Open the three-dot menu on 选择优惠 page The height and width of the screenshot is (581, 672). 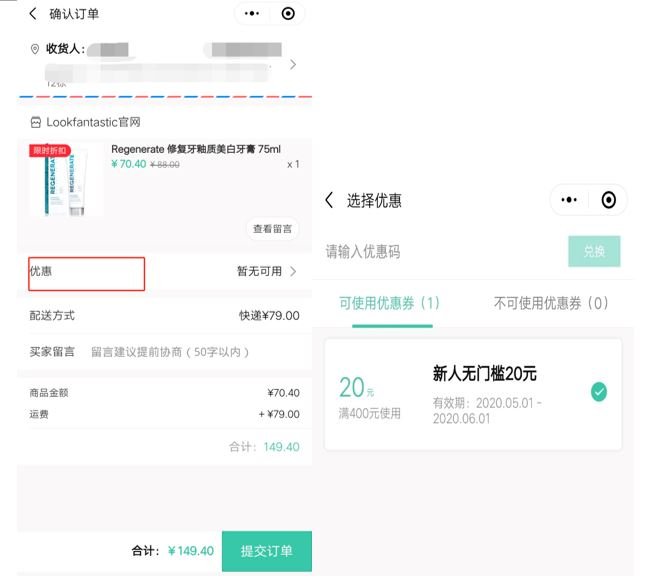569,200
